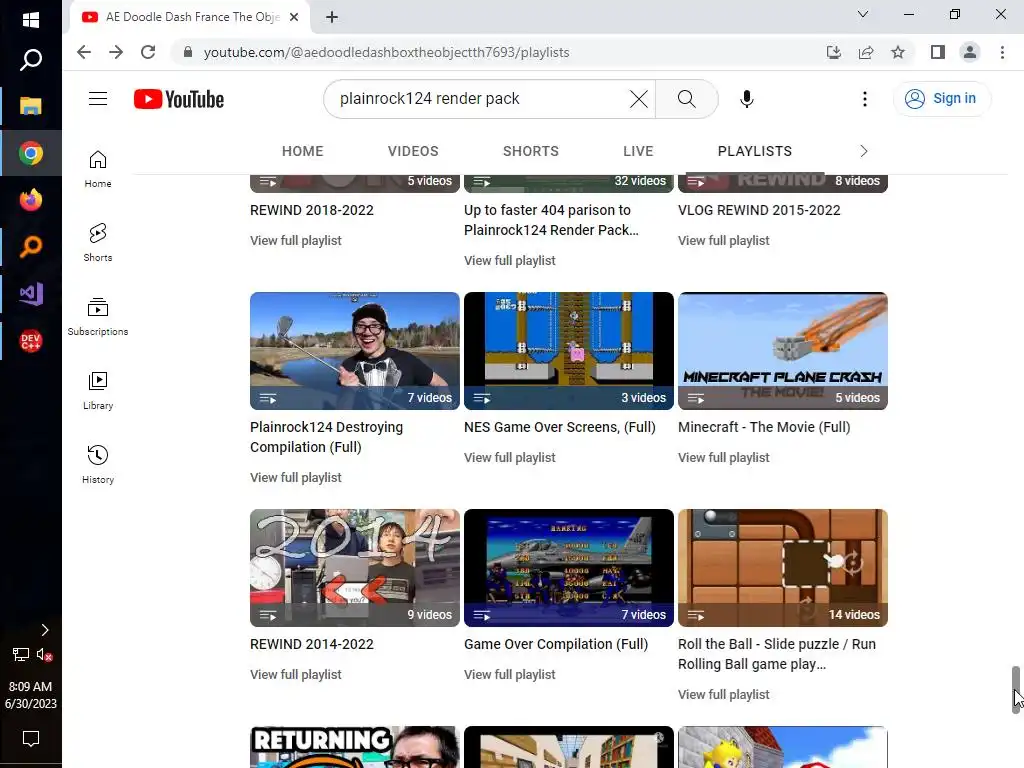The width and height of the screenshot is (1024, 768).
Task: Open Chrome three-dot menu
Action: click(1002, 52)
